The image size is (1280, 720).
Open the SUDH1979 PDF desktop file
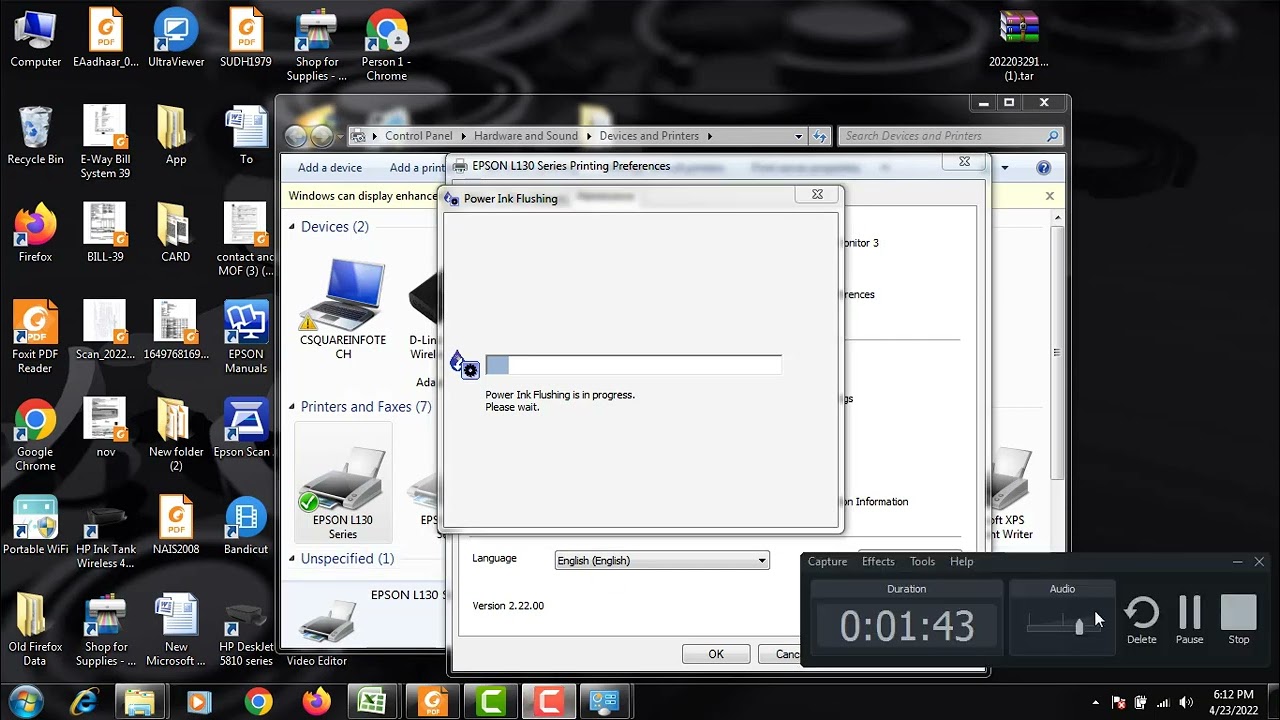[246, 38]
